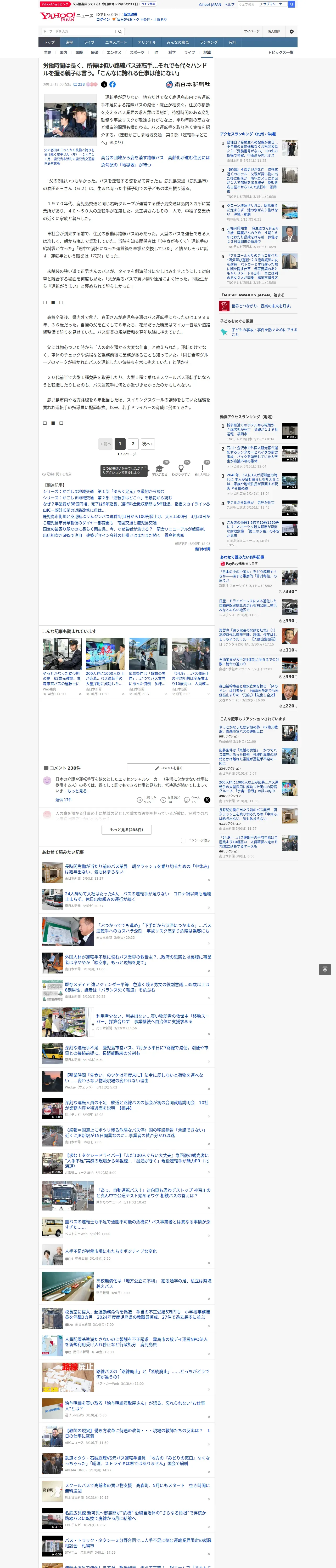Select the エンタメ category
This screenshot has width=336, height=1568.
point(114,52)
